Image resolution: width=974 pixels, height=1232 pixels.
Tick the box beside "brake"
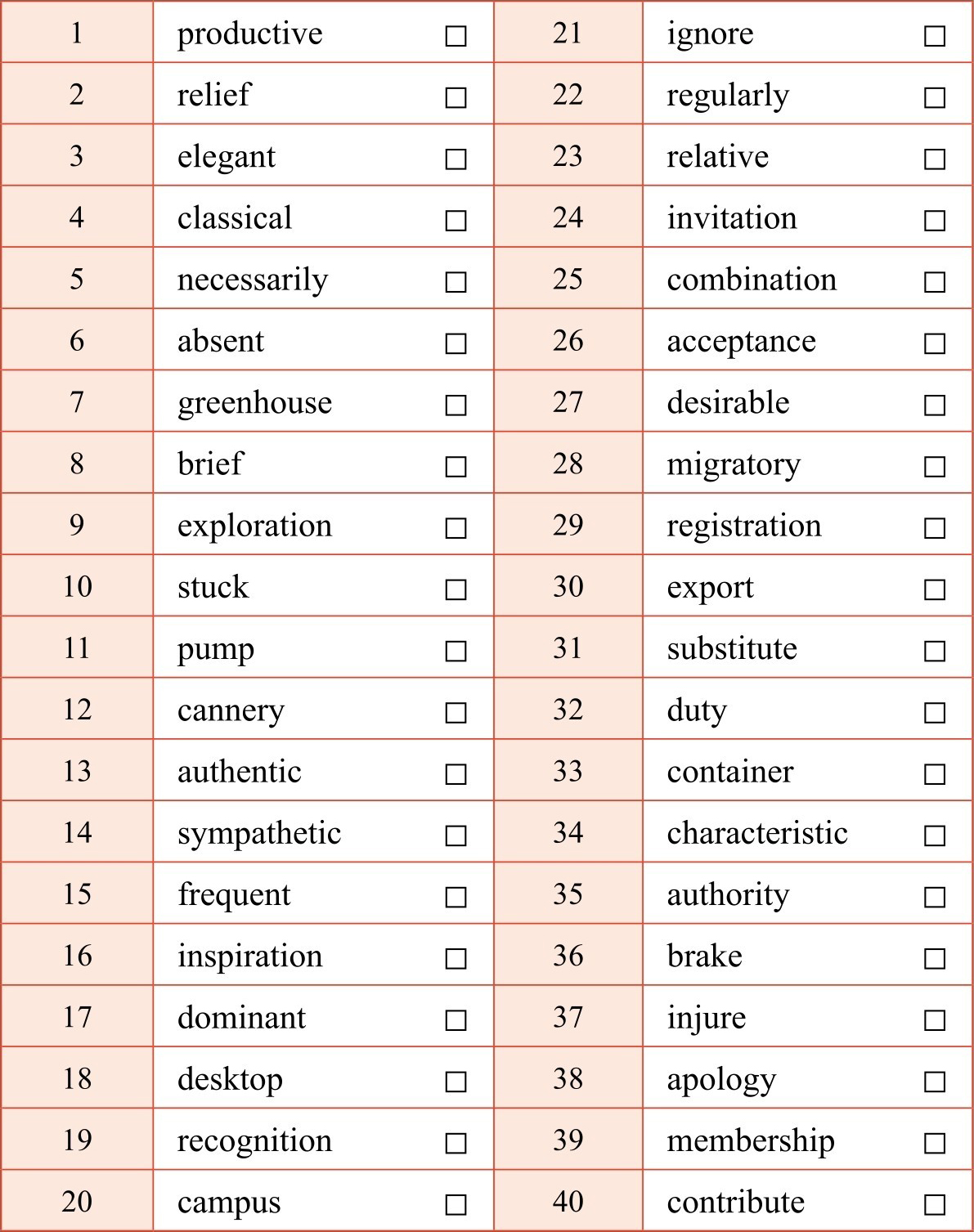click(x=935, y=958)
